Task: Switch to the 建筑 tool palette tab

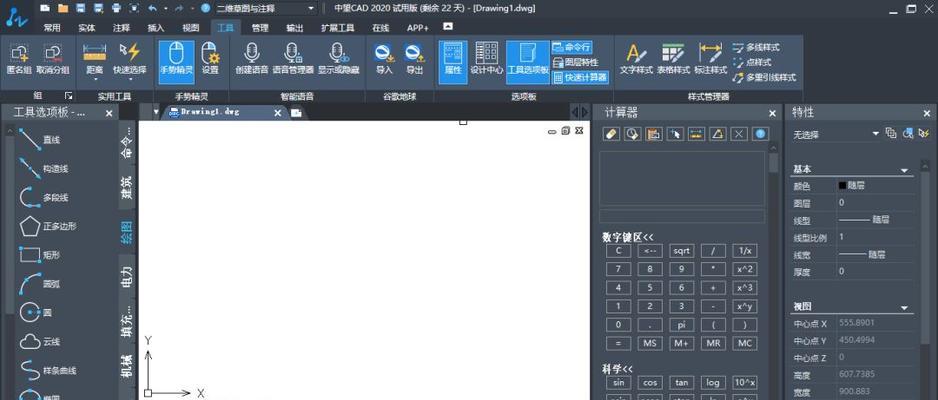Action: tap(127, 187)
